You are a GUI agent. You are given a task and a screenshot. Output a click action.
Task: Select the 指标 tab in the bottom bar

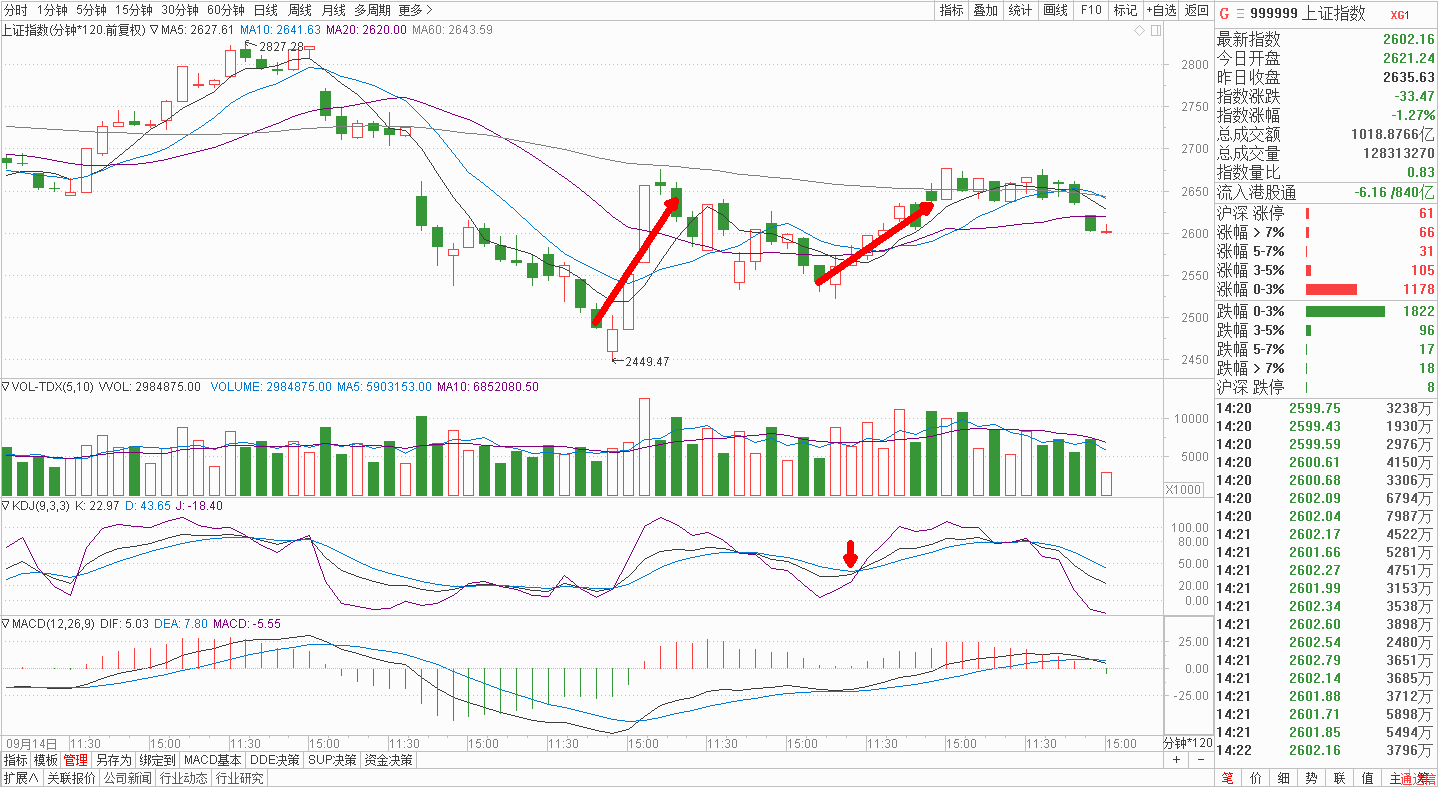[15, 760]
